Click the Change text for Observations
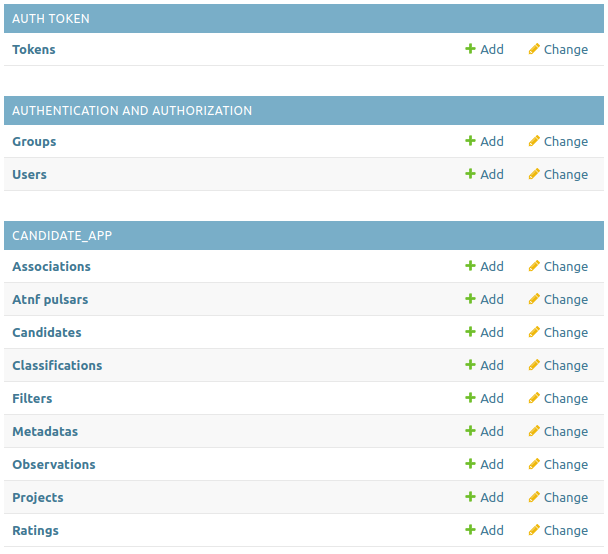The height and width of the screenshot is (554, 608). point(566,464)
